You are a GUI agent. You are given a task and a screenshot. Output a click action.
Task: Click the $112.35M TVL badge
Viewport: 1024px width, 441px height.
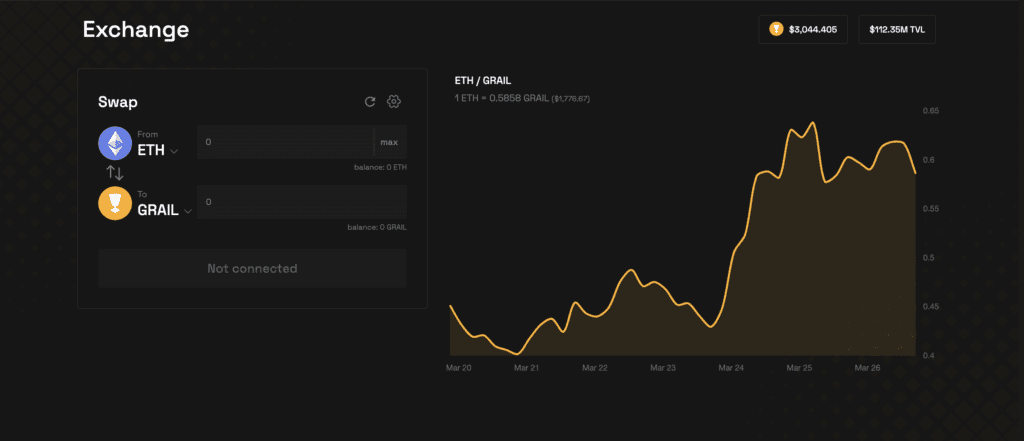point(897,29)
